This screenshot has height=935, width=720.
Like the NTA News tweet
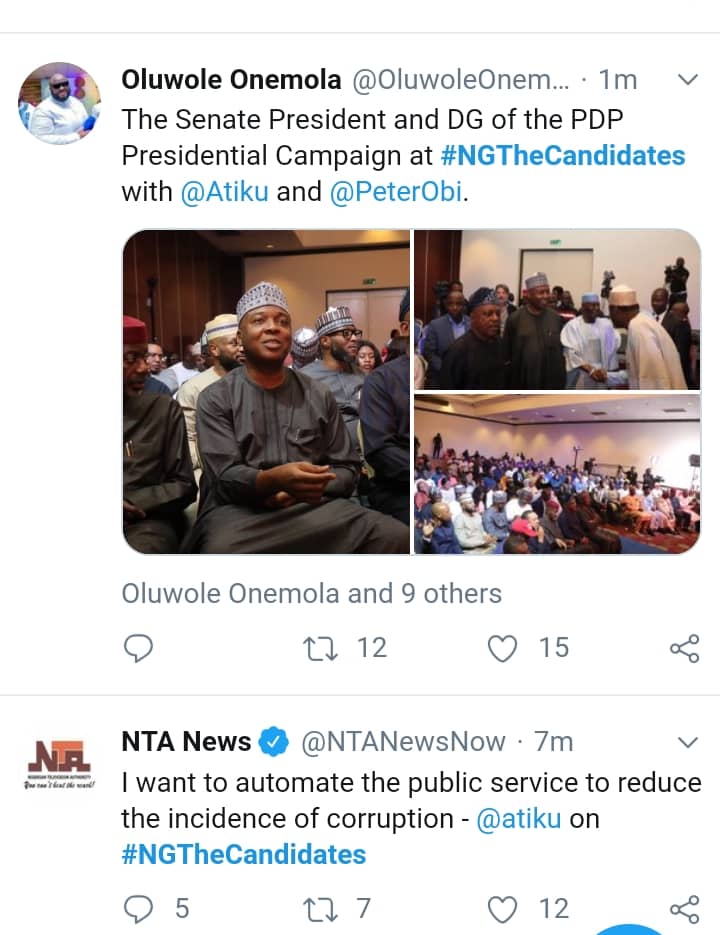(502, 908)
